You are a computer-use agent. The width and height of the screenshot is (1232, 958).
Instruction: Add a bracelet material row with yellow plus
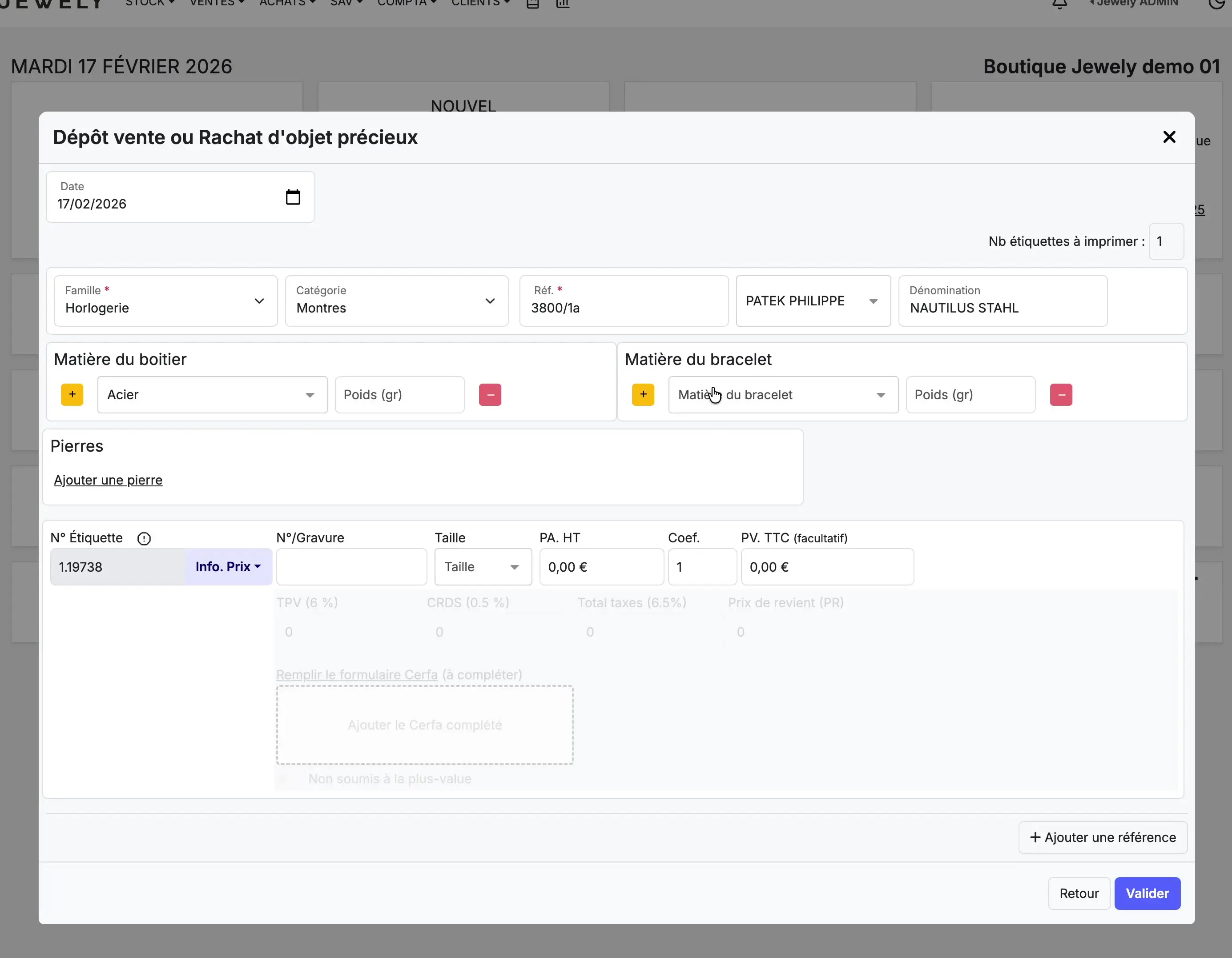tap(643, 395)
